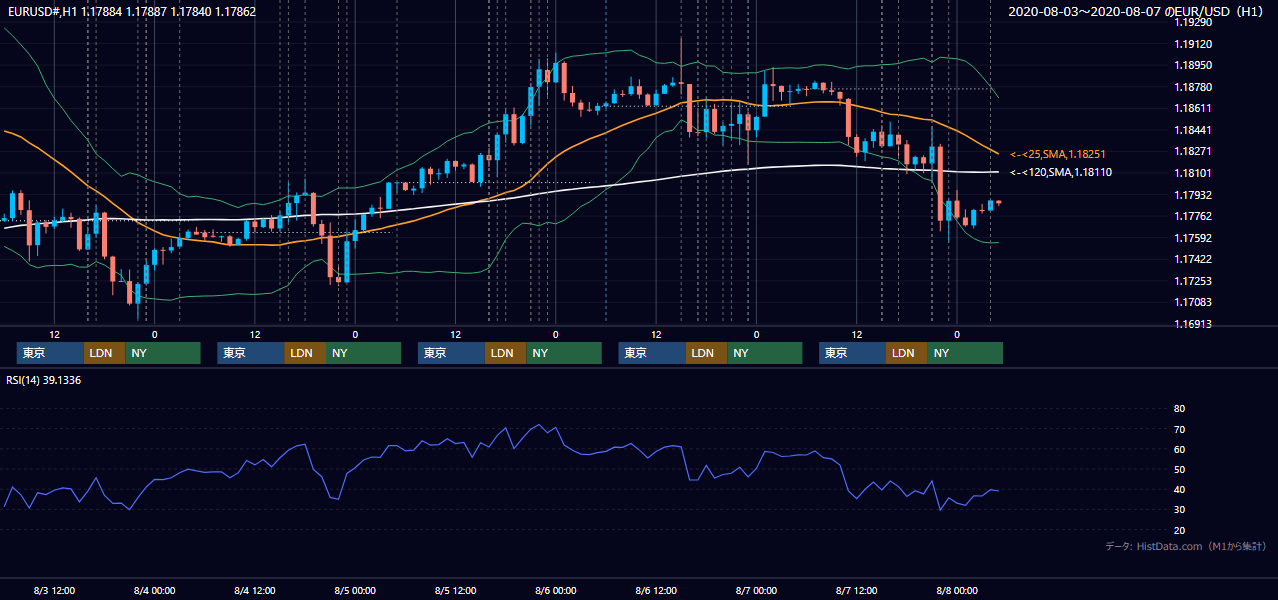Click RSI scale level 40
This screenshot has height=600, width=1278.
point(1179,489)
